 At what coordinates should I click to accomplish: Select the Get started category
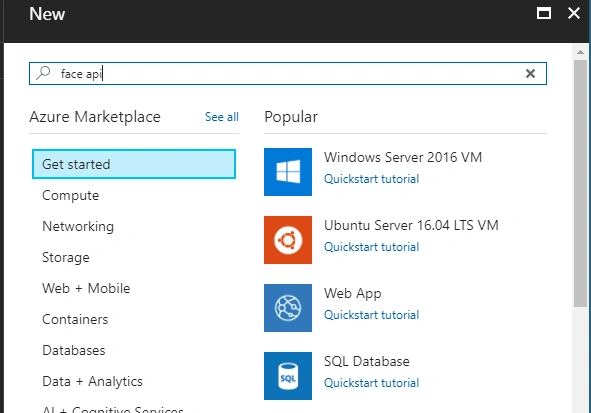(x=134, y=164)
